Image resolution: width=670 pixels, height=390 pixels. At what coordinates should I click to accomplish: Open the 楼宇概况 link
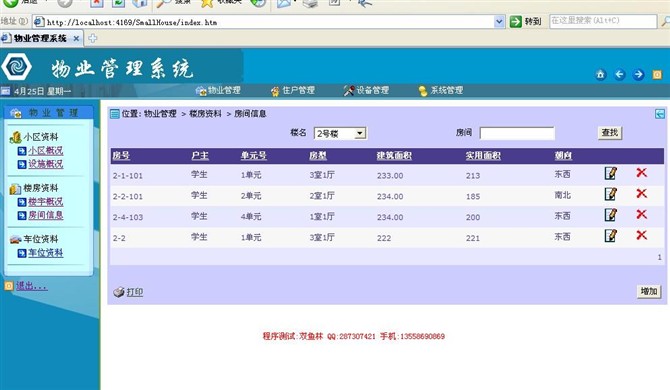click(46, 202)
